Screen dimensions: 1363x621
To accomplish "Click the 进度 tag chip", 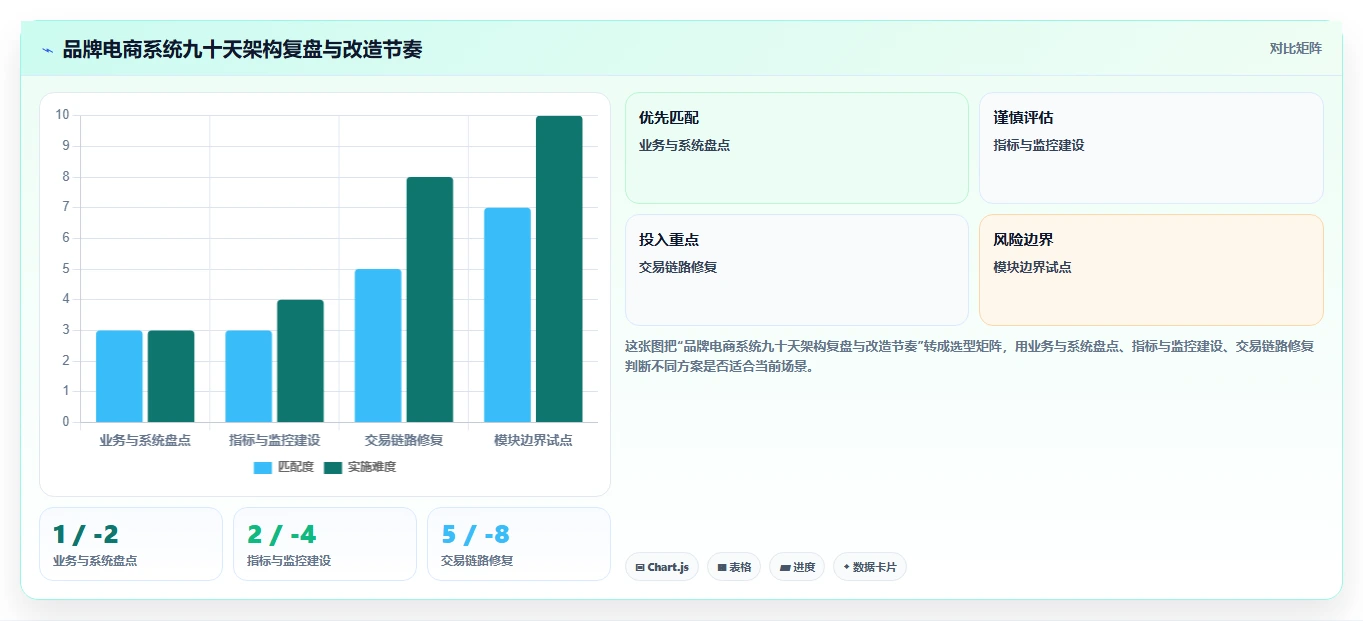I will click(797, 567).
